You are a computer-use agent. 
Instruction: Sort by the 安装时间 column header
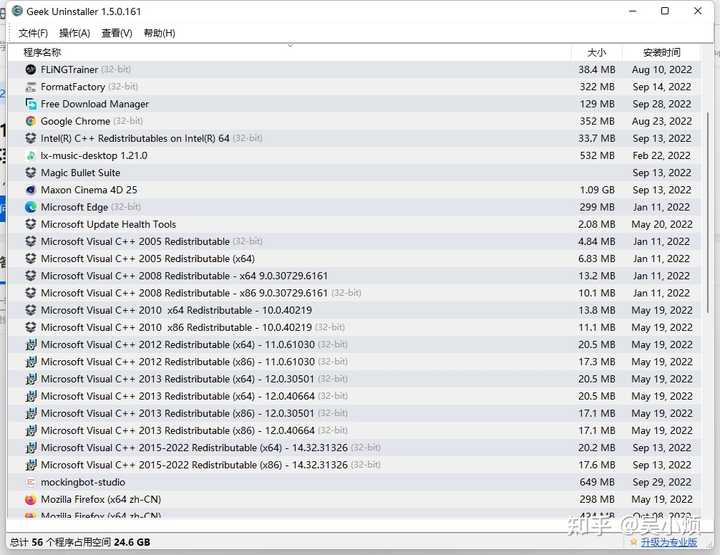point(661,52)
